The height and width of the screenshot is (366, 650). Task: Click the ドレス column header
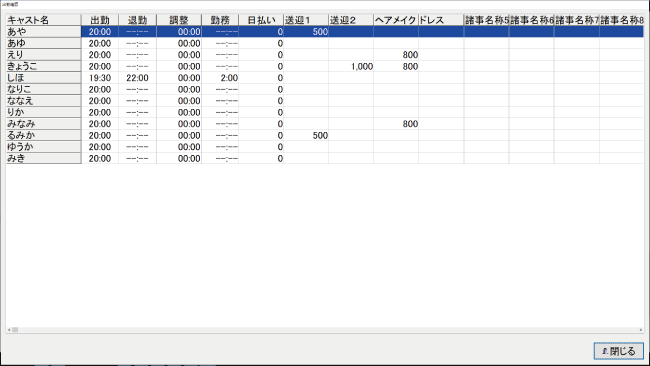pyautogui.click(x=441, y=20)
